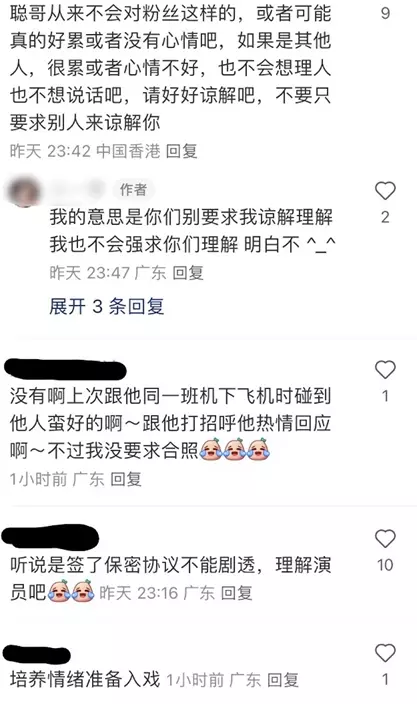417x704 pixels.
Task: Open the blurred author avatar
Action: [x=23, y=191]
